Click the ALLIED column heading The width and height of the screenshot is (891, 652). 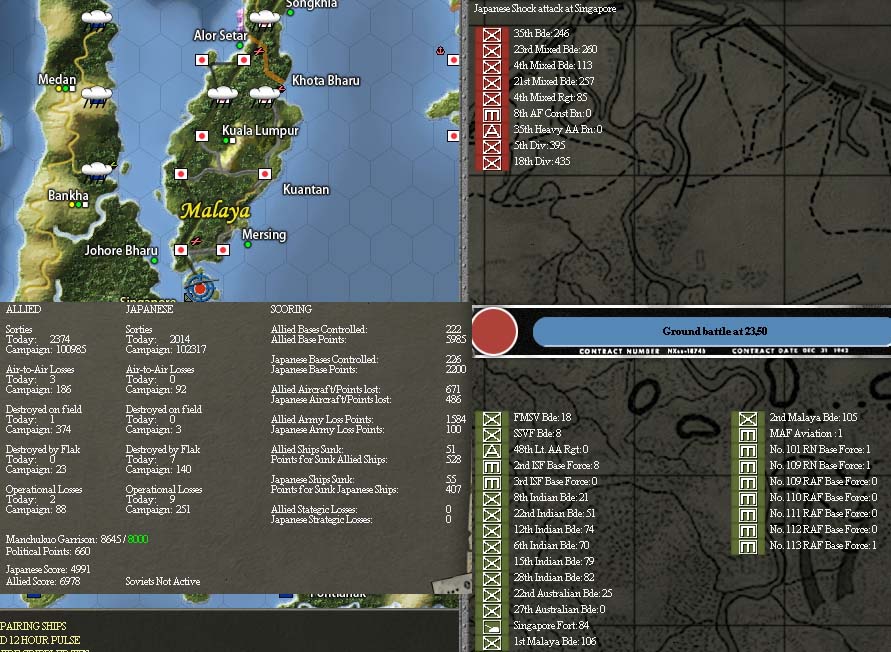23,309
